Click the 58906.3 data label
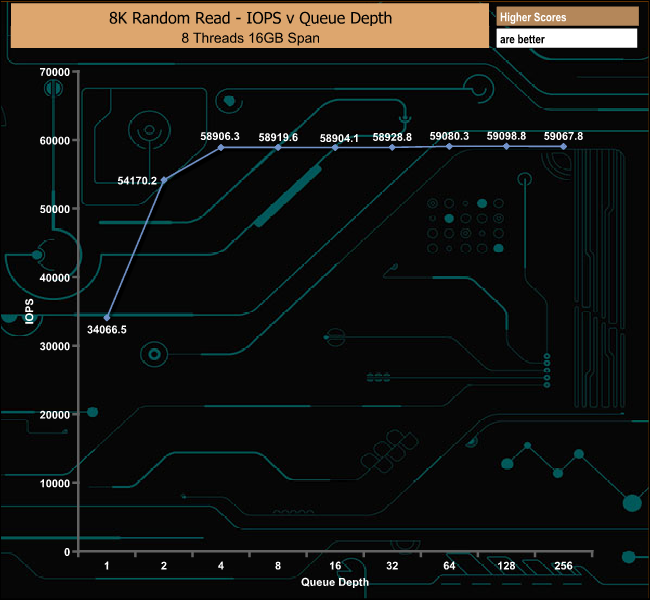This screenshot has width=650, height=600. [x=221, y=135]
